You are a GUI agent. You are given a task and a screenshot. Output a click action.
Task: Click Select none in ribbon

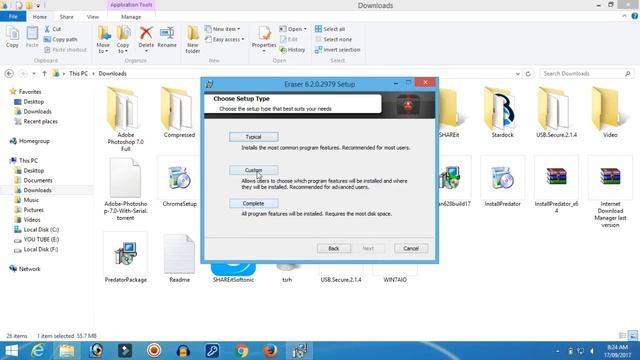pos(333,39)
